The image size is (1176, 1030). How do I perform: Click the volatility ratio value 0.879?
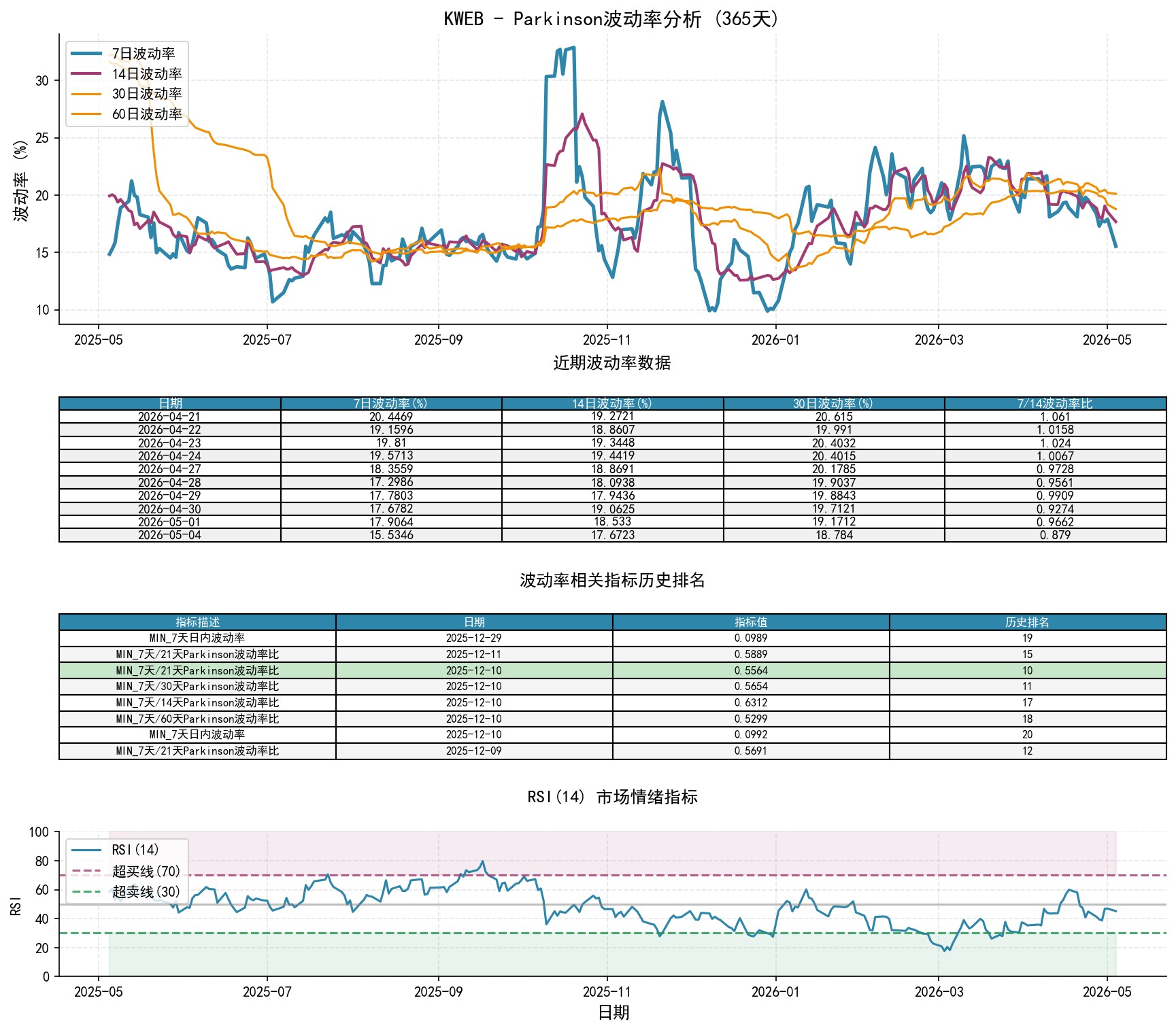tap(1055, 535)
